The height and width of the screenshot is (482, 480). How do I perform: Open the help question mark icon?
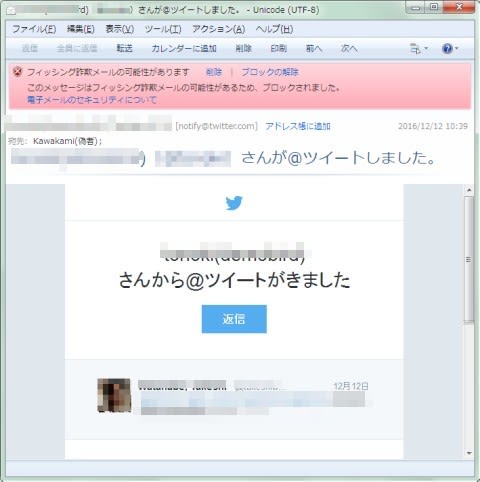[447, 49]
